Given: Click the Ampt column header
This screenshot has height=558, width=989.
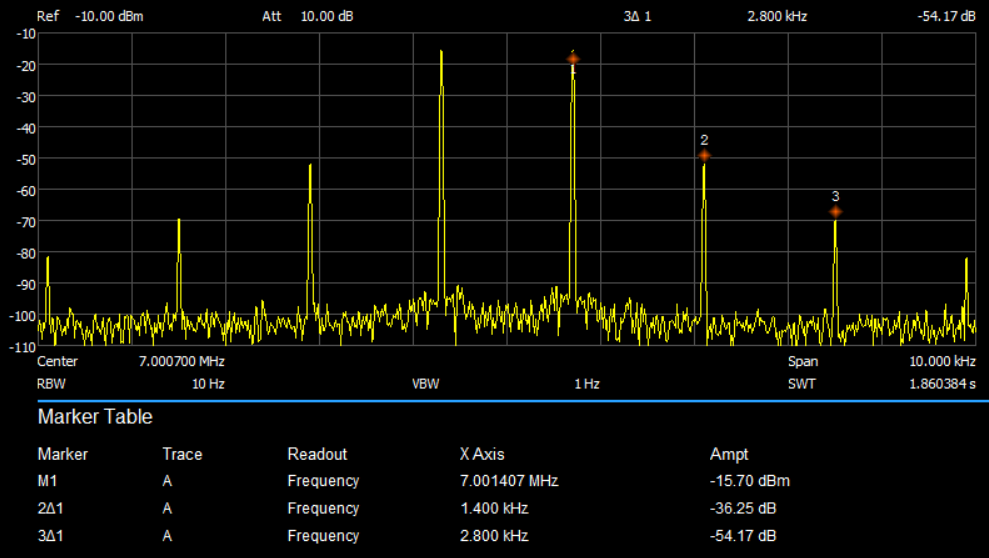Looking at the screenshot, I should coord(729,454).
